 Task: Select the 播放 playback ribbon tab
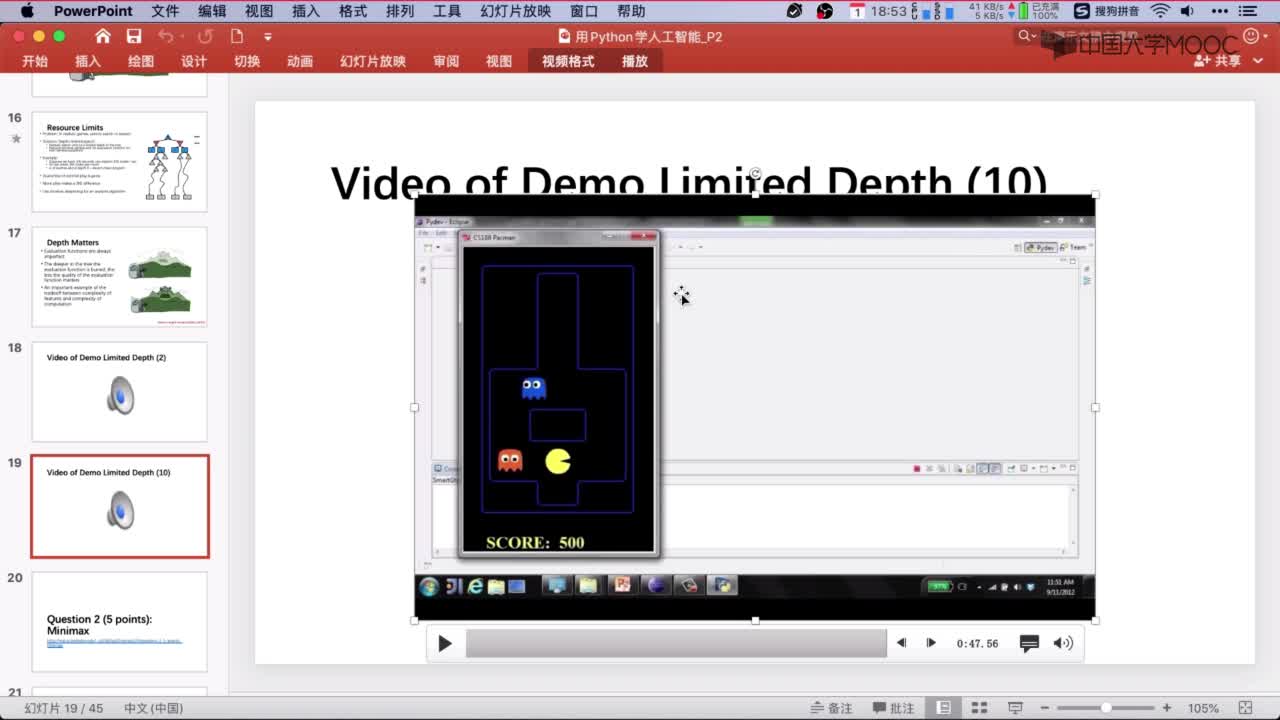coord(635,61)
